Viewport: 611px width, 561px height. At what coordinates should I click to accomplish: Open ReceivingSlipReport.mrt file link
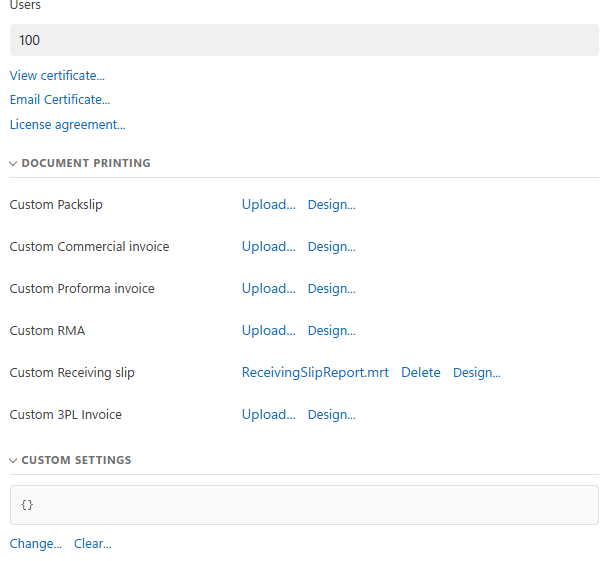315,372
